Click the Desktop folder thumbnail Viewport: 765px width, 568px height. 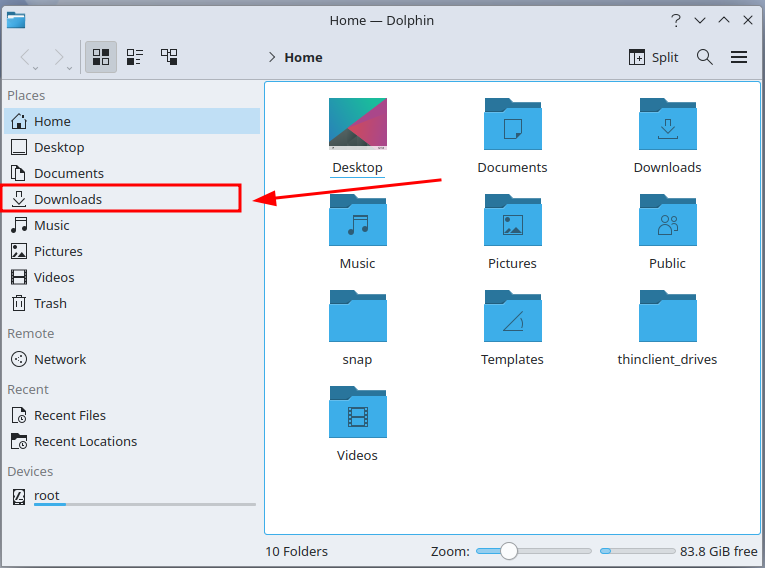tap(357, 125)
